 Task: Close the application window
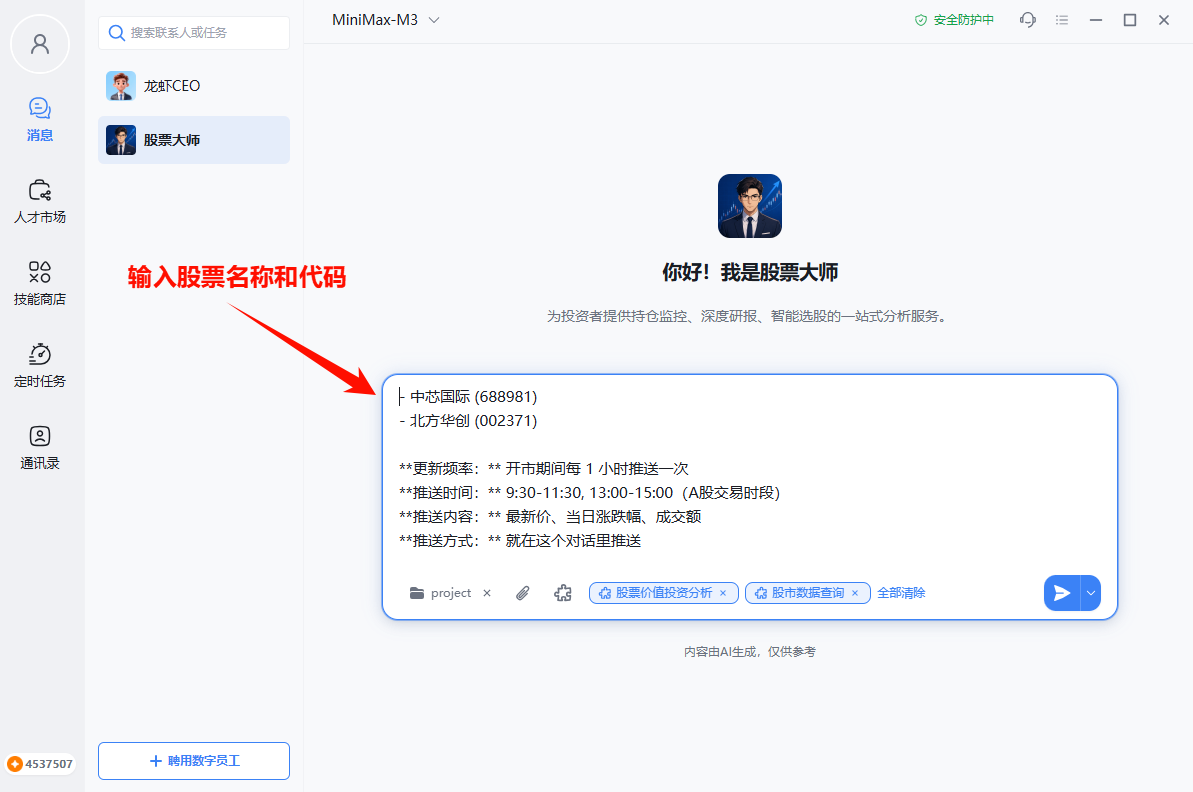point(1164,20)
